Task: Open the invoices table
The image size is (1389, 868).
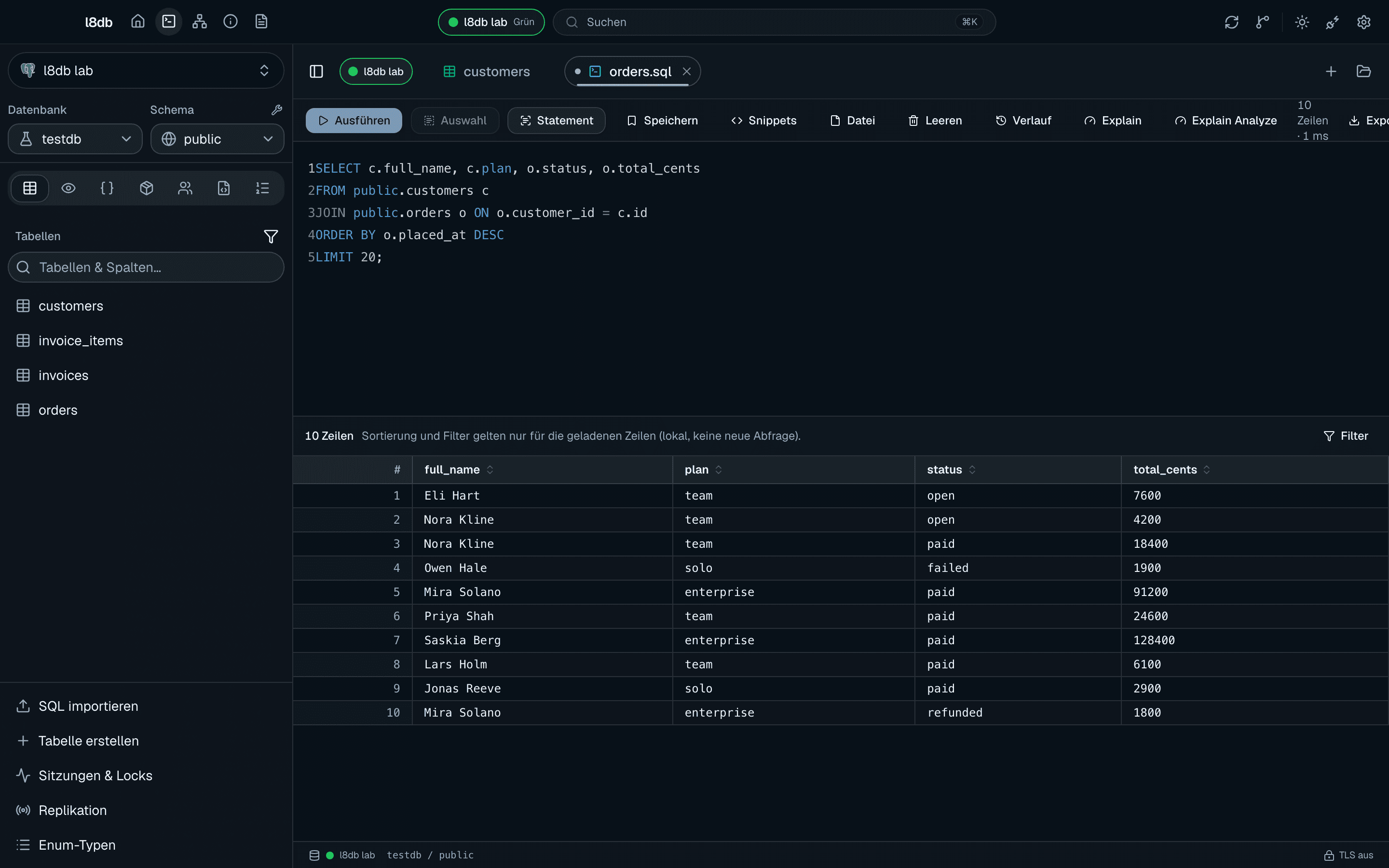Action: (x=146, y=376)
